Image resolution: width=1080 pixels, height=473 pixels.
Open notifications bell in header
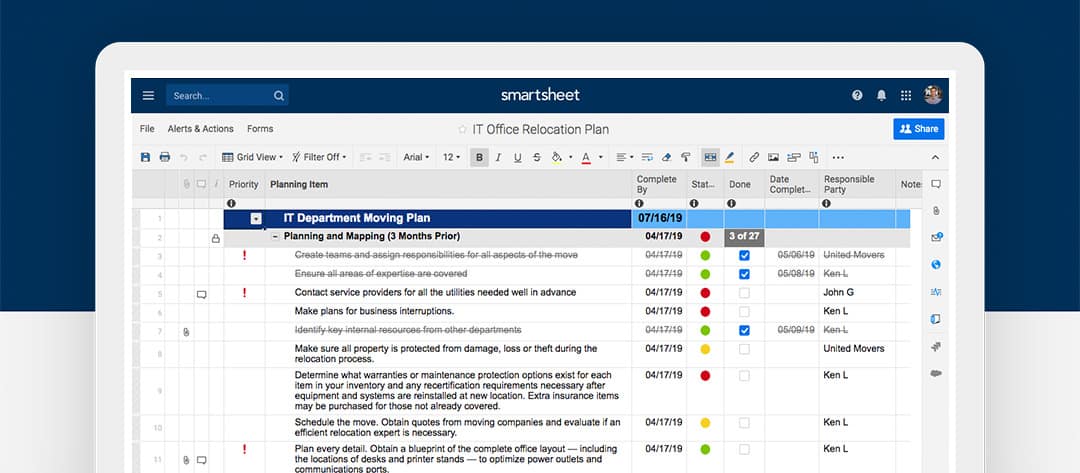point(881,96)
